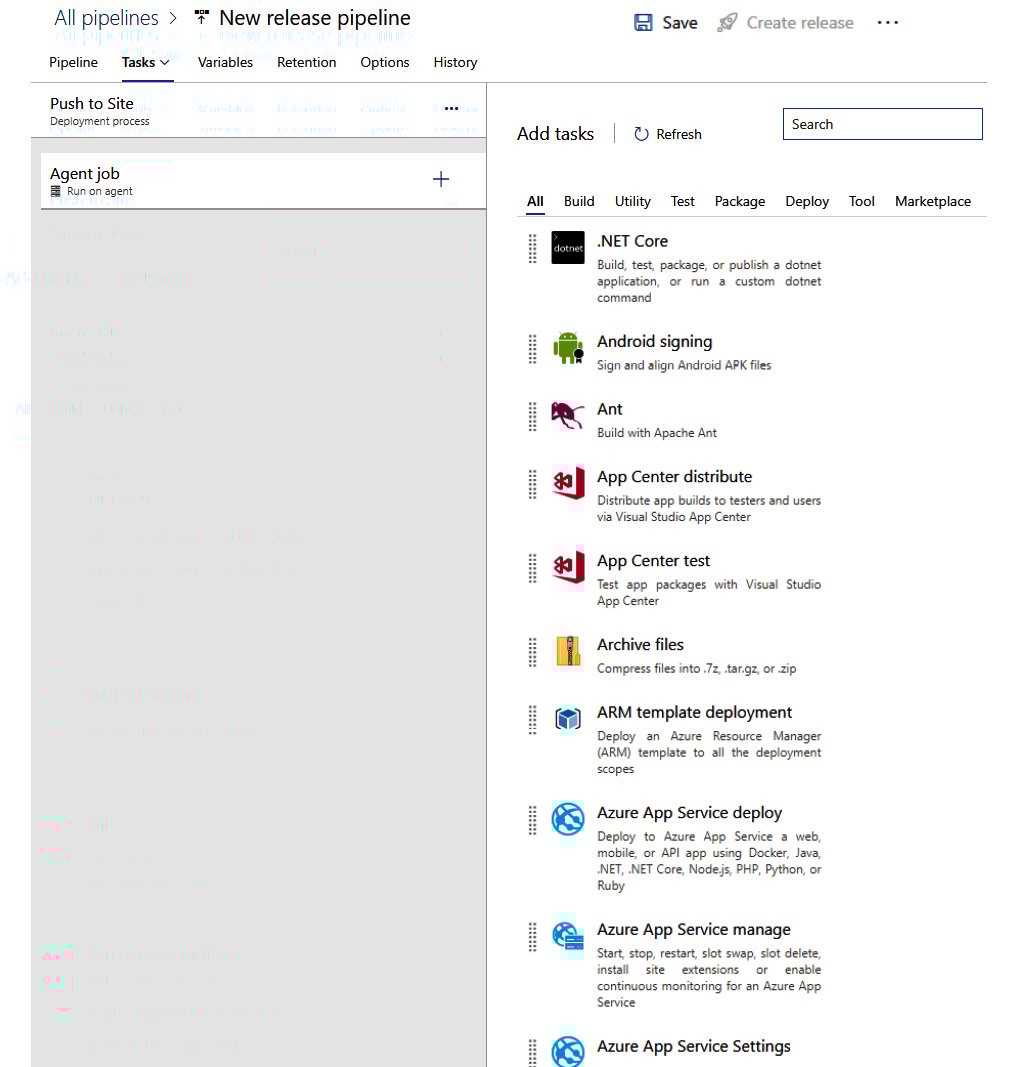
Task: Select the App Center test icon
Action: pos(568,567)
